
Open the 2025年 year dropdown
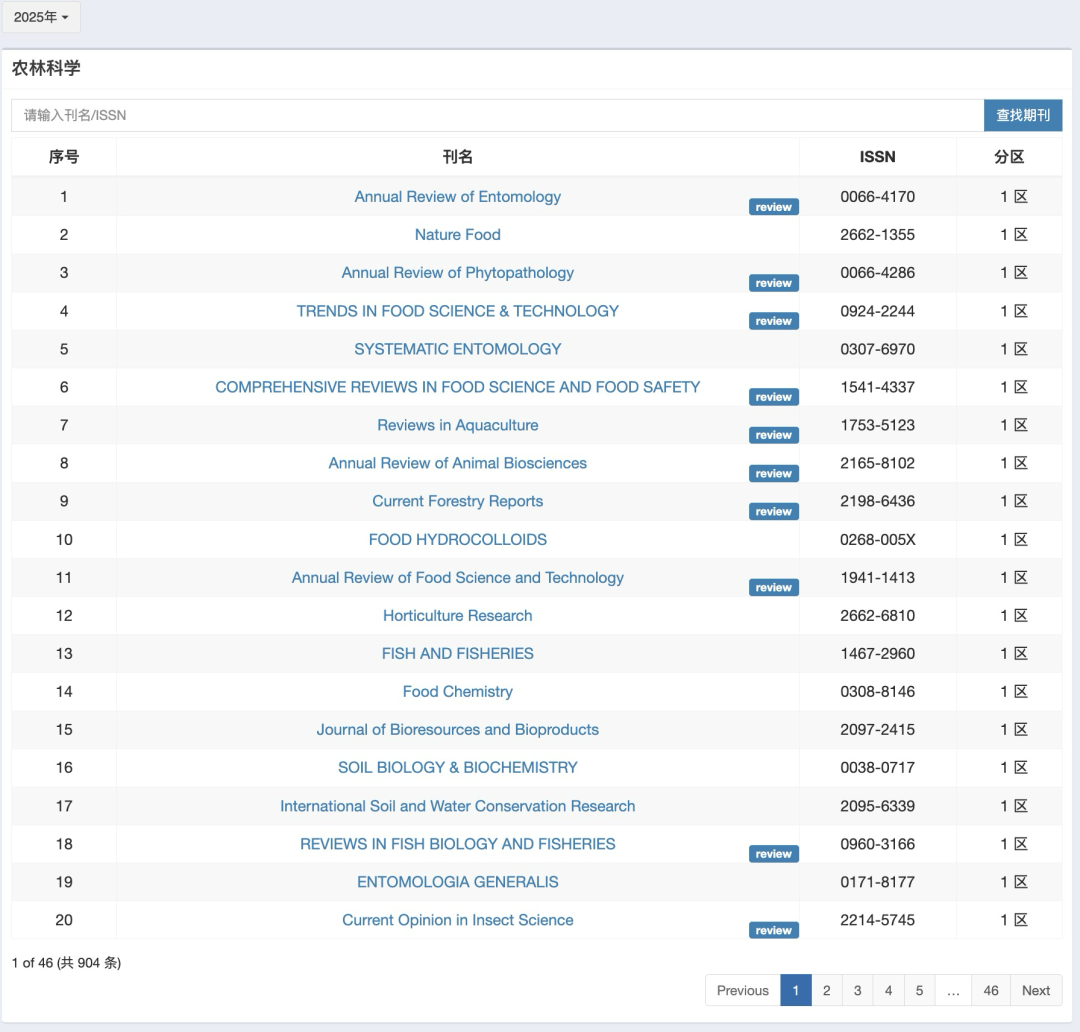coord(41,17)
